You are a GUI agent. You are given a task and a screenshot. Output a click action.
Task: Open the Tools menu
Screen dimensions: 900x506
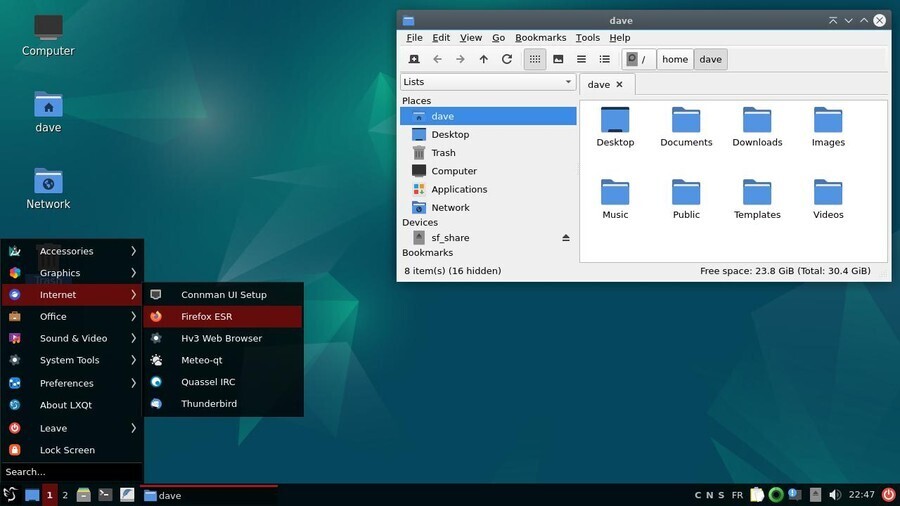tap(587, 37)
